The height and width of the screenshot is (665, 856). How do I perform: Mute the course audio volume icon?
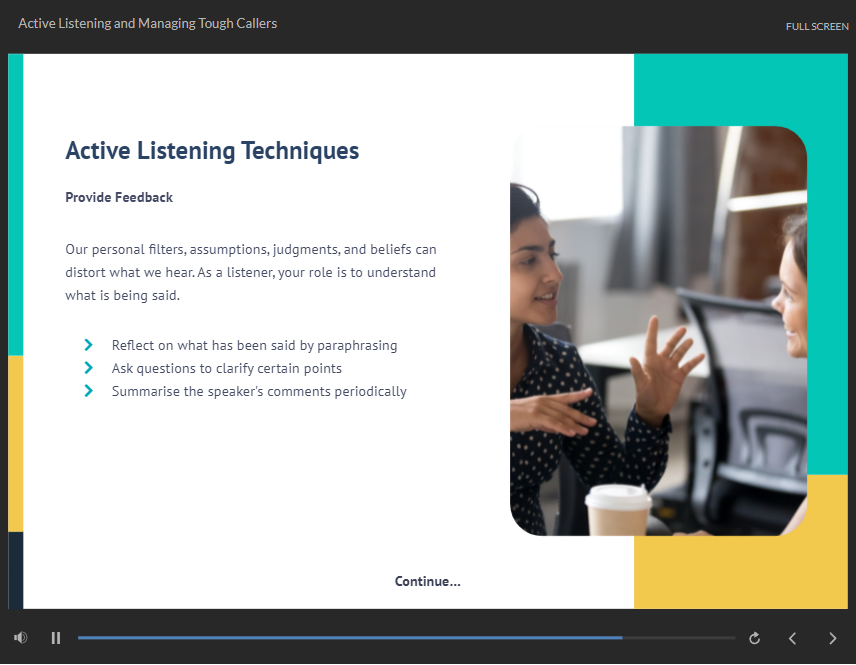tap(21, 638)
